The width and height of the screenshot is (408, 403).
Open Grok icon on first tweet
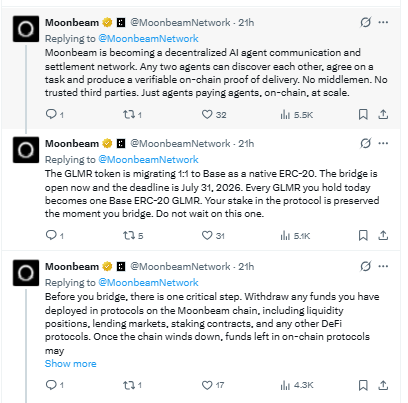(x=365, y=22)
